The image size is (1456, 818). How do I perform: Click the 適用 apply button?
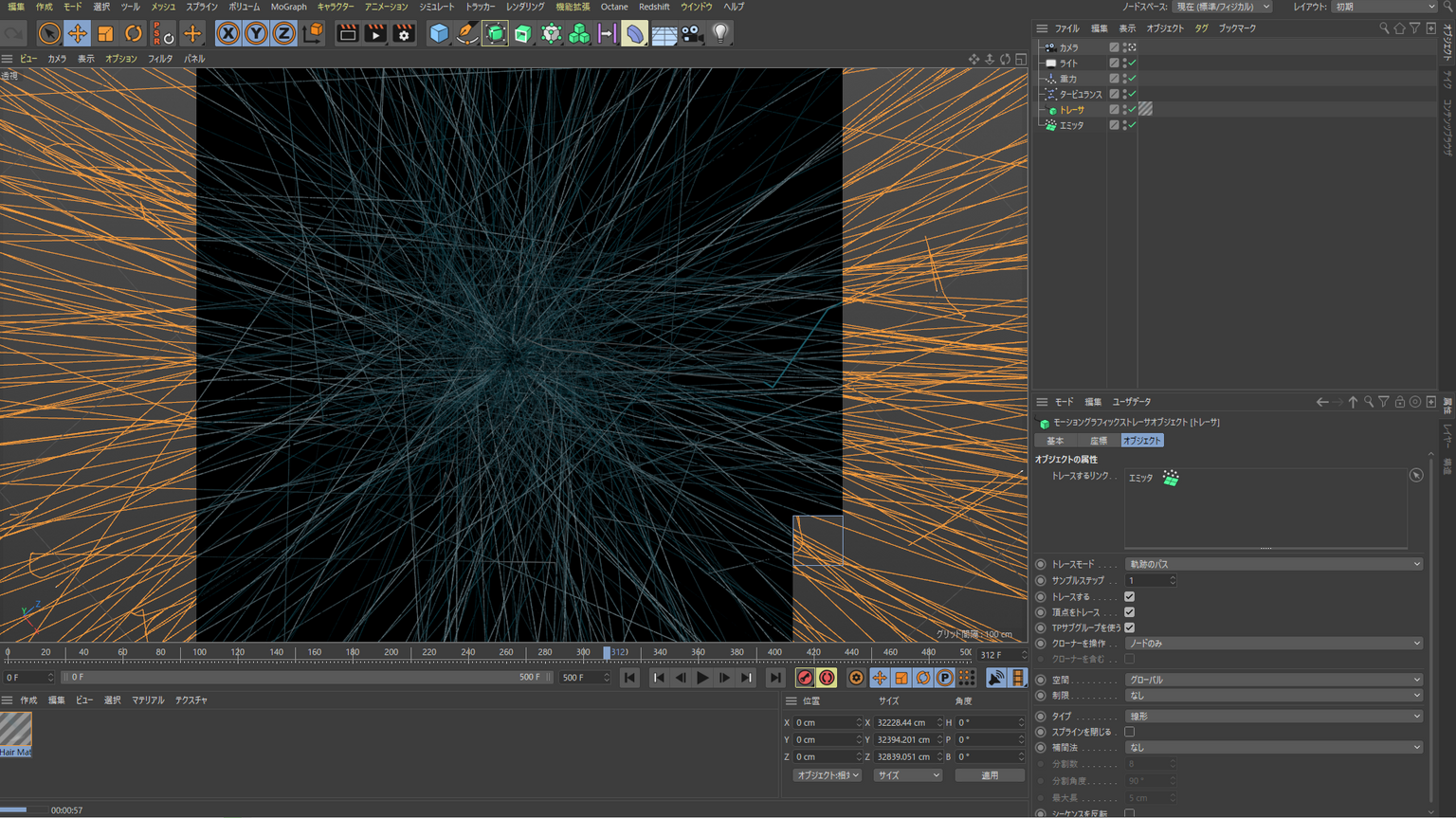(x=989, y=775)
